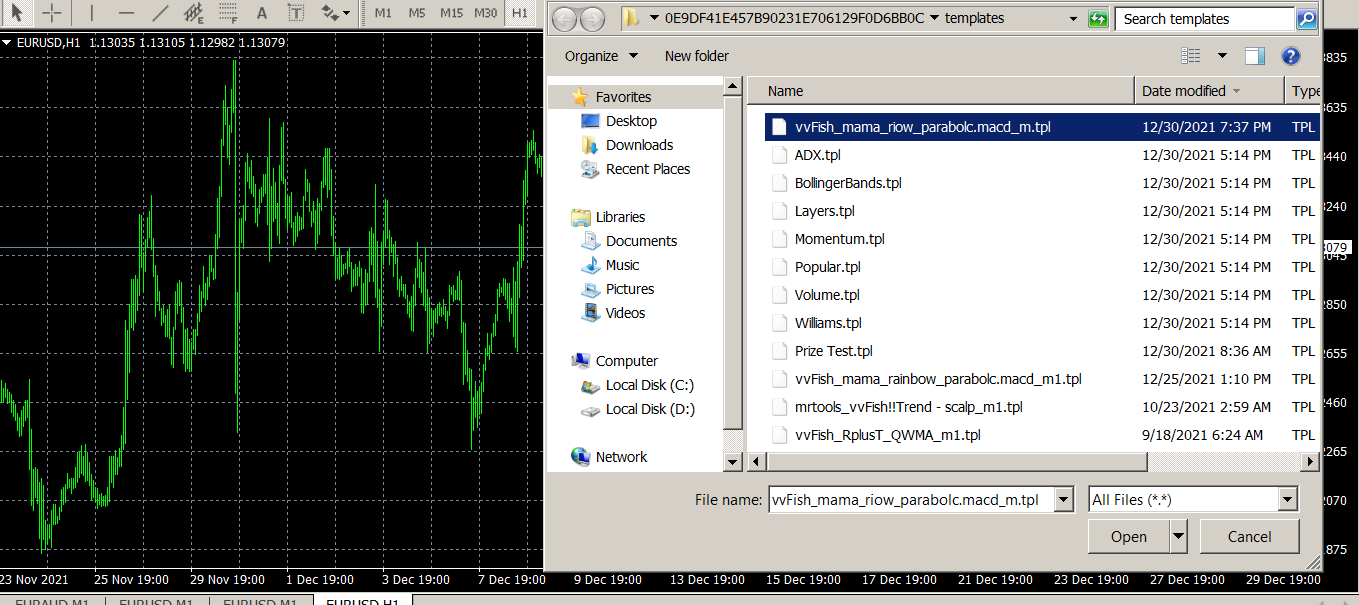Click the File name input field
Screen dimensions: 1359x605
tap(911, 500)
